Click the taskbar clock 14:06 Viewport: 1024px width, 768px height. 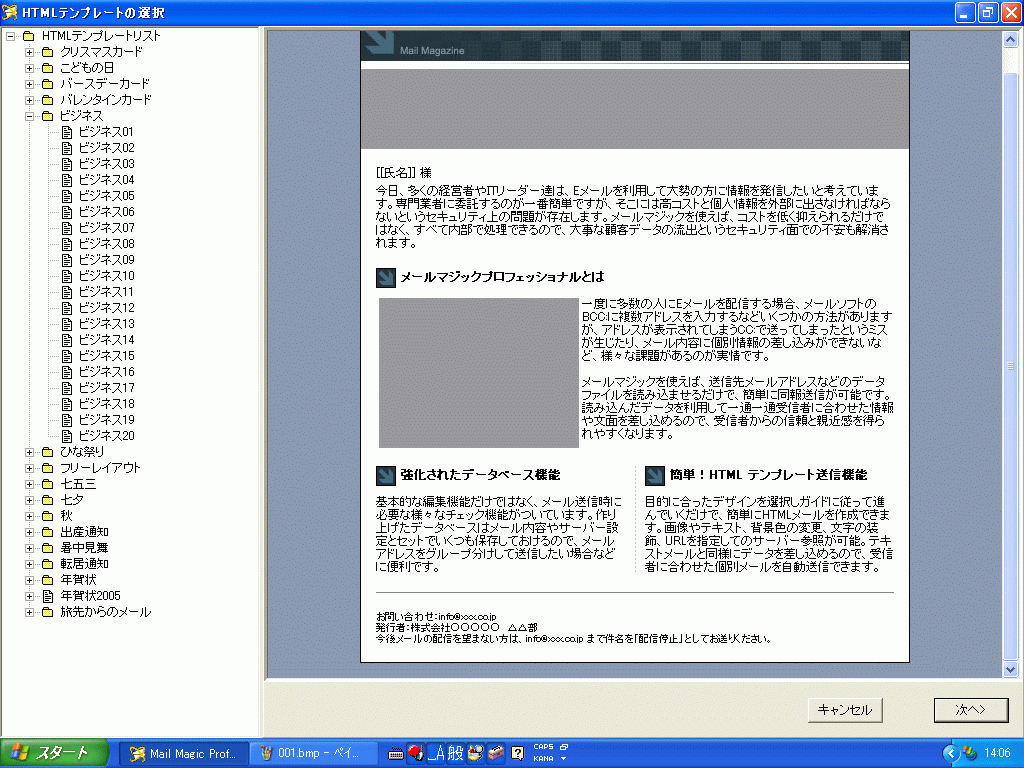(997, 754)
